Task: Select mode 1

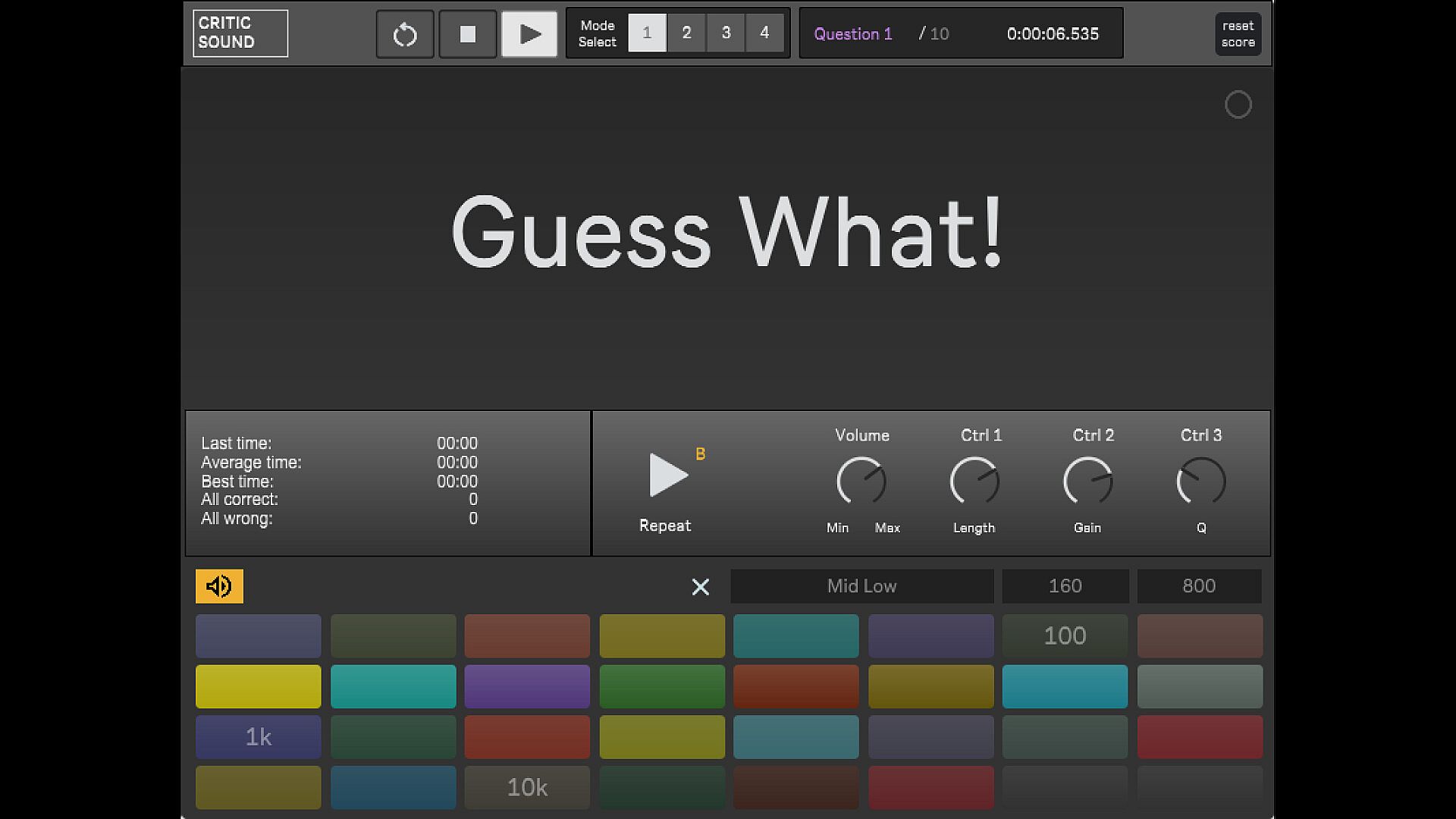Action: coord(647,33)
